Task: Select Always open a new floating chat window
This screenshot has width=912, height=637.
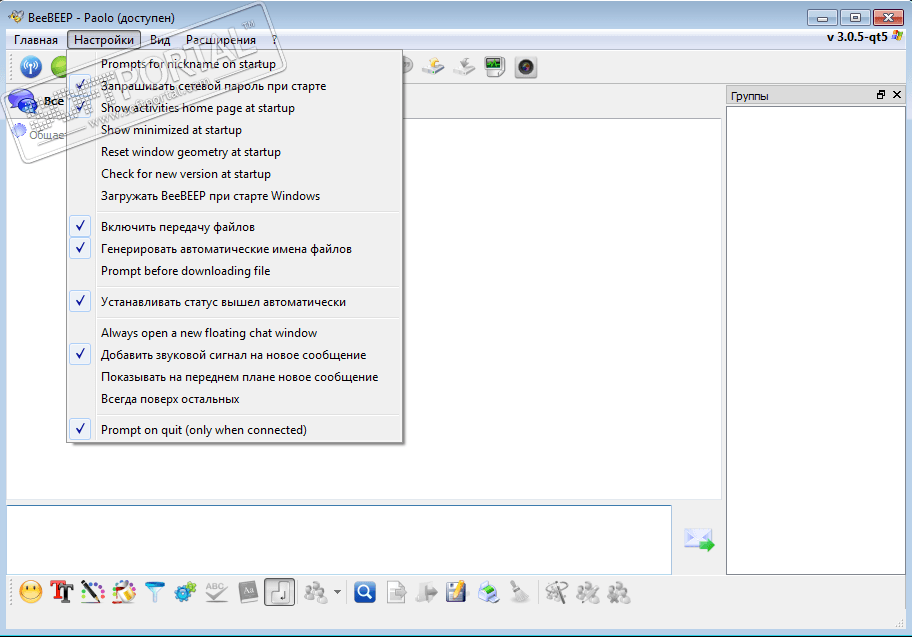Action: 234,333
